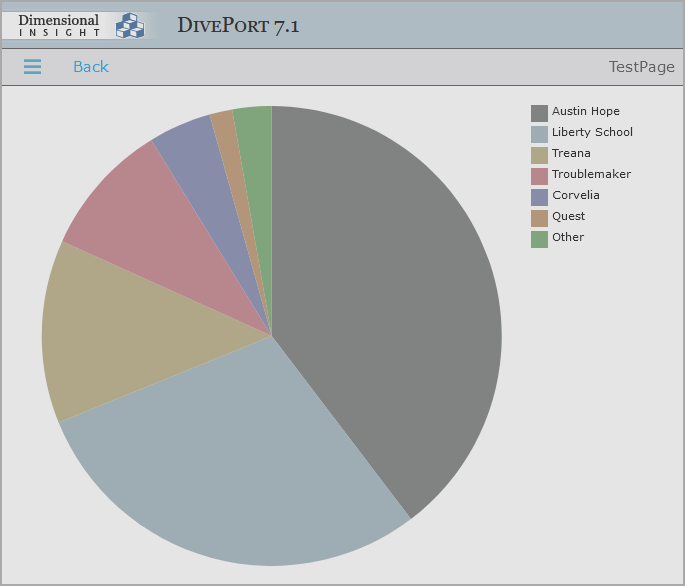The height and width of the screenshot is (586, 685).
Task: Click the TestPage title text
Action: (x=641, y=67)
